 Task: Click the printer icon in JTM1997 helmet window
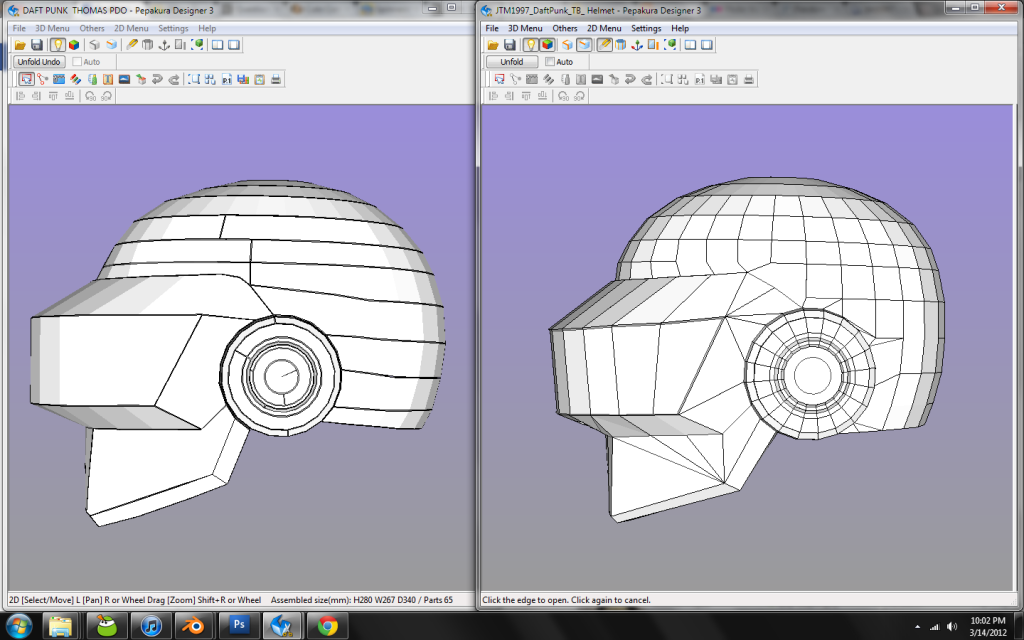[748, 79]
